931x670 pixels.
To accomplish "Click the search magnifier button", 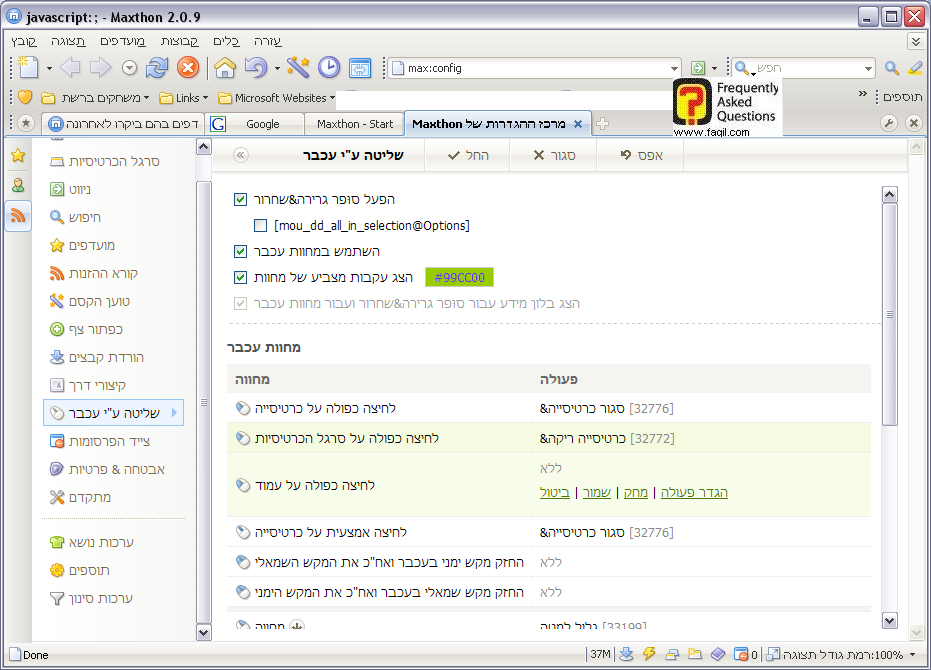I will click(x=892, y=68).
